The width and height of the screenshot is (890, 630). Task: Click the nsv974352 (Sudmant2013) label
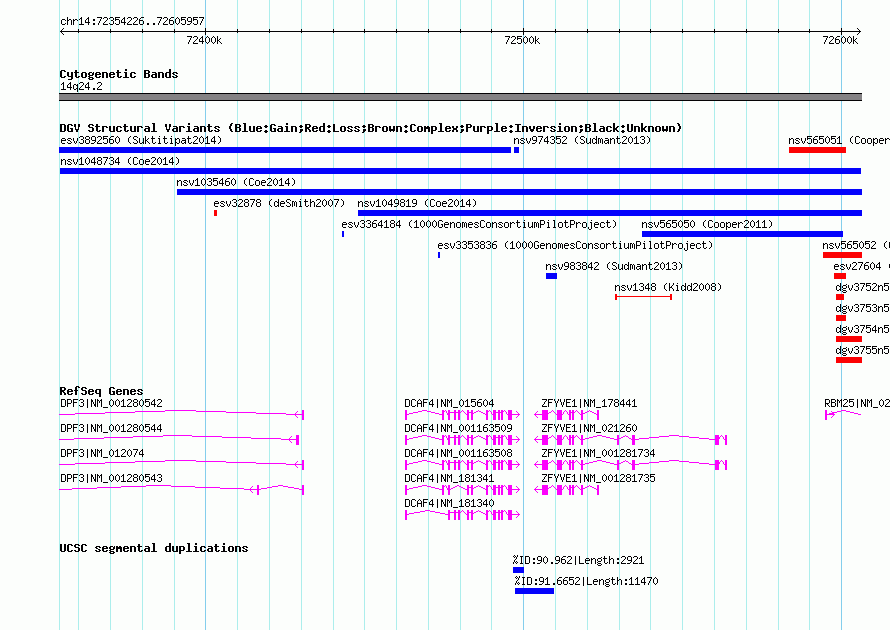tap(582, 140)
